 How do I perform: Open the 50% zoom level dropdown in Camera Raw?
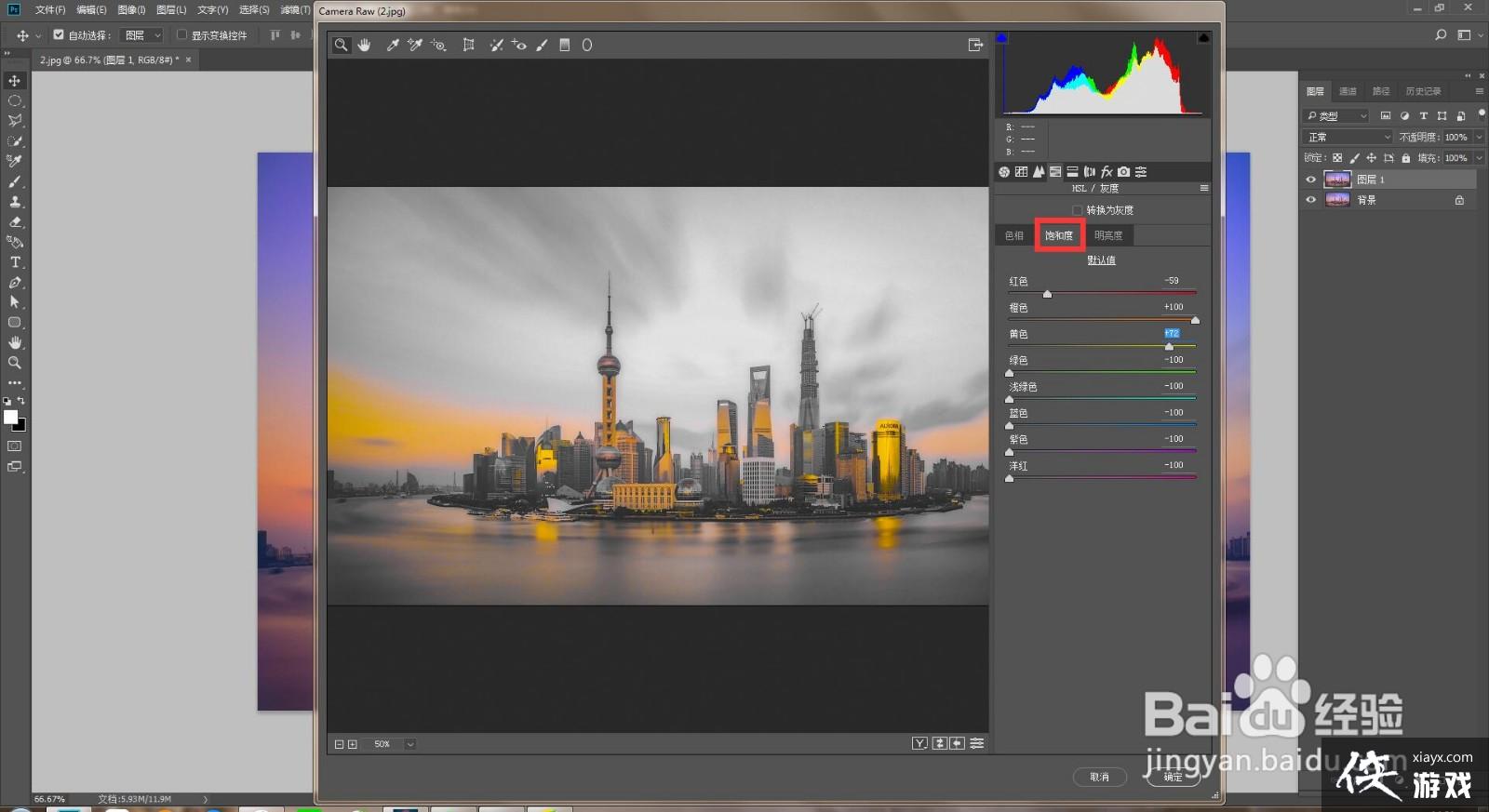[409, 744]
